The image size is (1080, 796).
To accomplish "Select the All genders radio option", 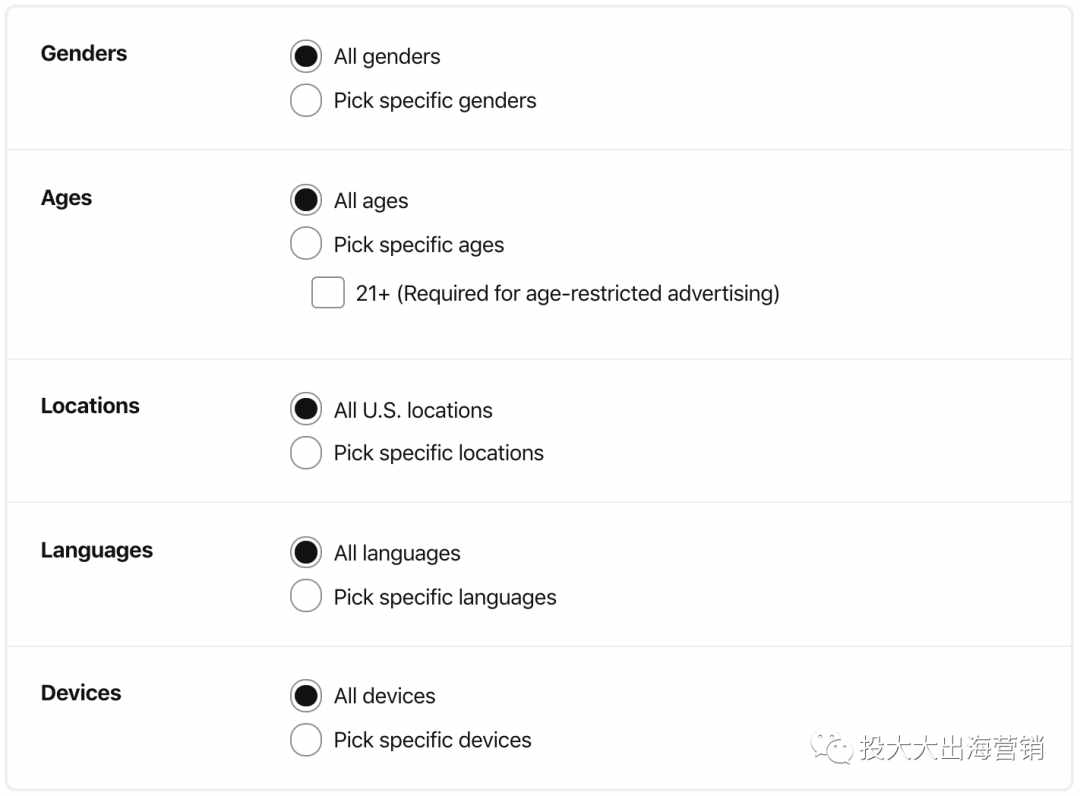I will click(x=306, y=56).
